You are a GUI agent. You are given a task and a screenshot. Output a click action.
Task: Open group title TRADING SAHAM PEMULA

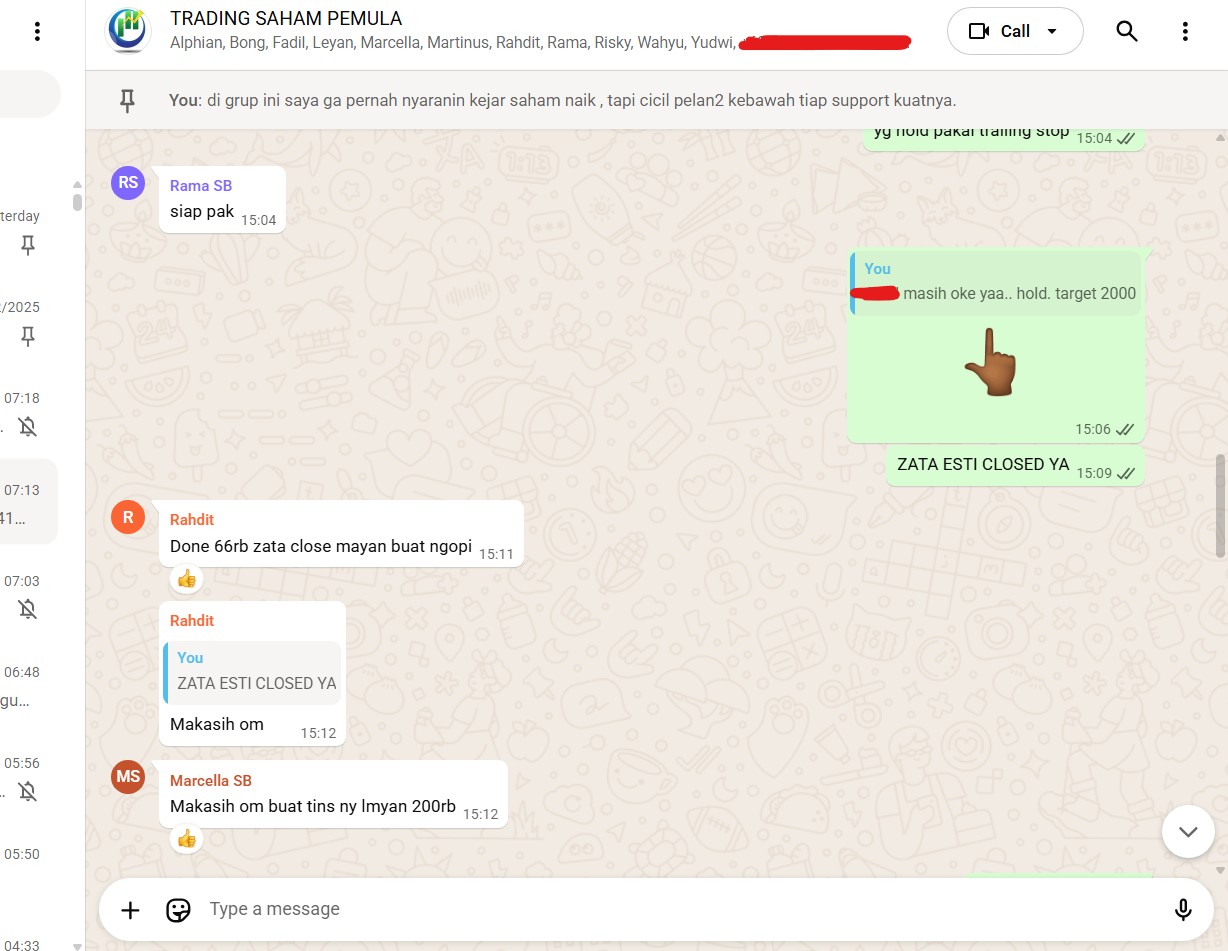[286, 18]
